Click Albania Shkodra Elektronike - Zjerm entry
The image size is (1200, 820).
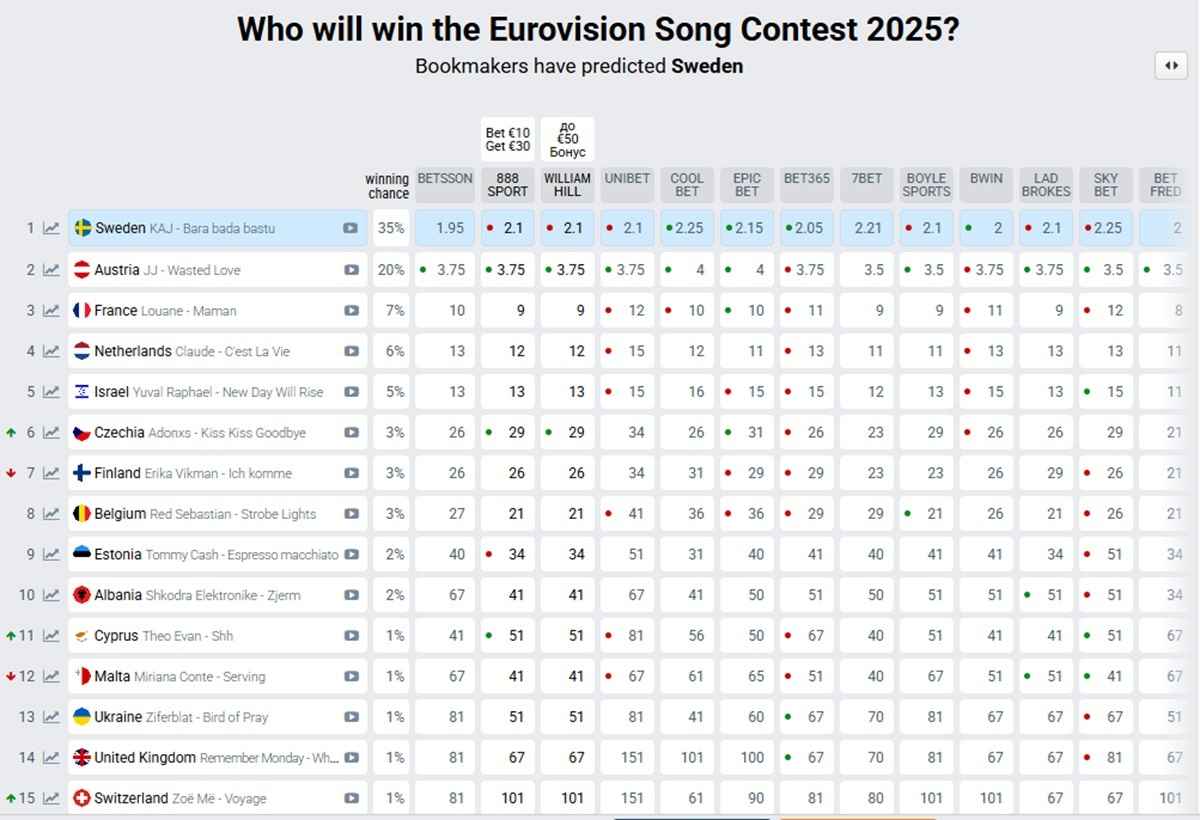[x=197, y=595]
